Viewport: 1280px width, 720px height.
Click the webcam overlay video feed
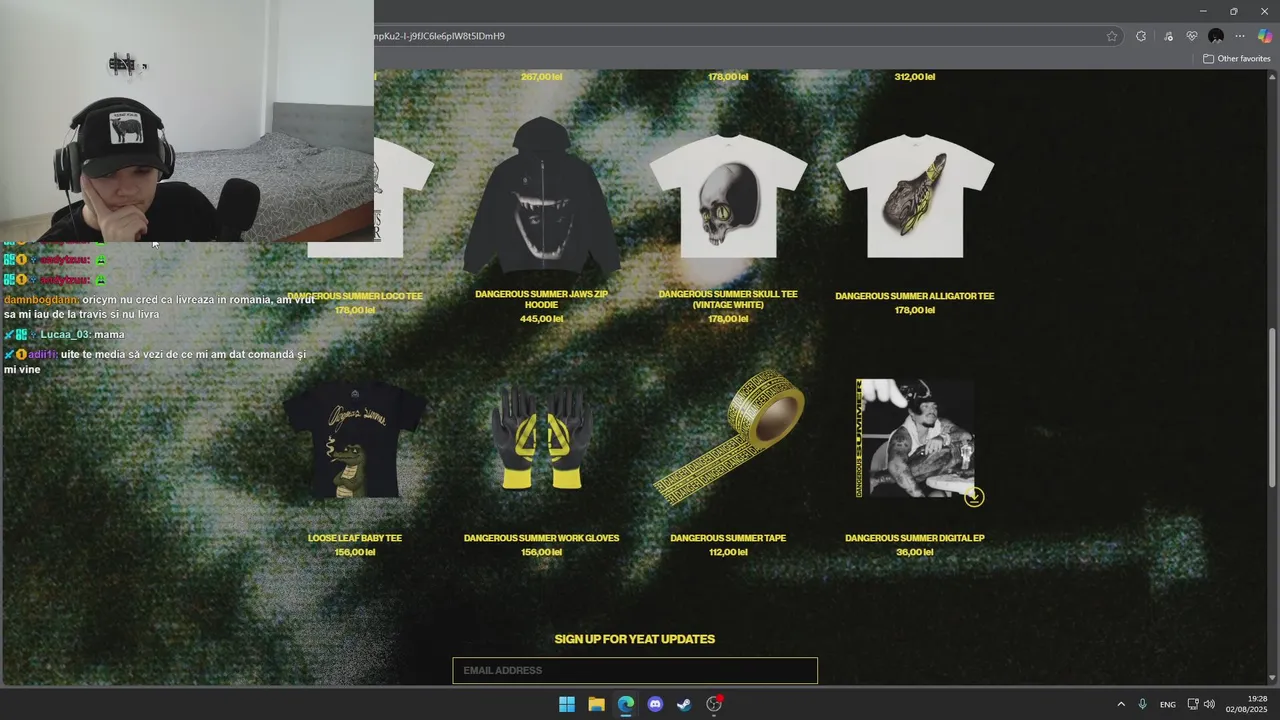187,120
